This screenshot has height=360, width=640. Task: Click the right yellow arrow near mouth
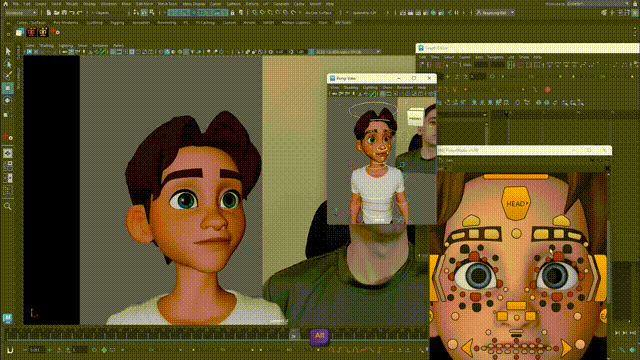(x=567, y=347)
